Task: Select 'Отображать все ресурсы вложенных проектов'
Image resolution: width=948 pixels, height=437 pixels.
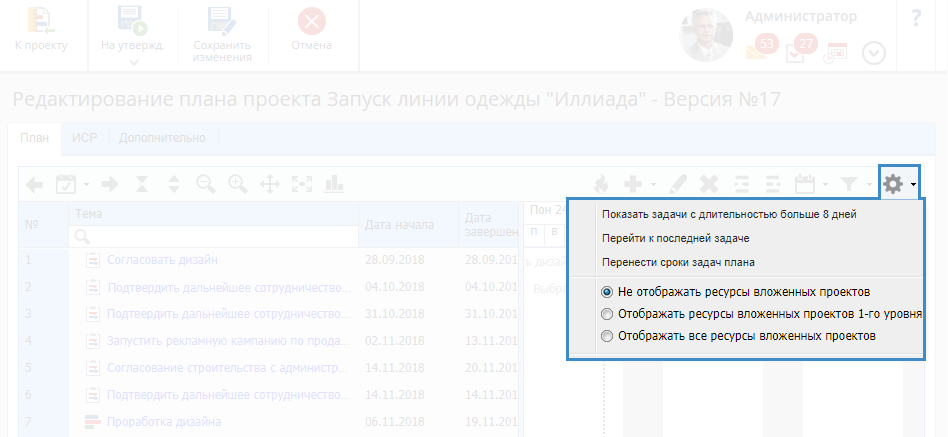Action: 606,336
